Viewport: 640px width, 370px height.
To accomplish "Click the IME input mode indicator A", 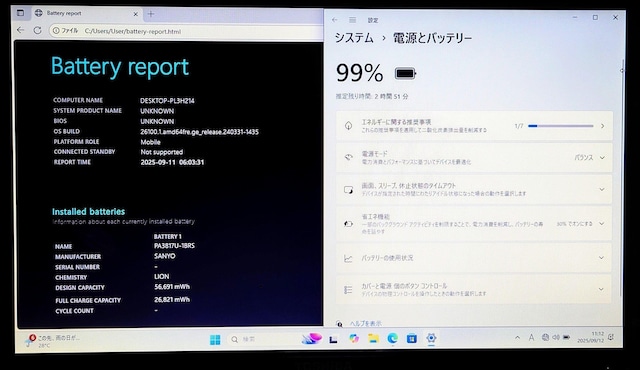I will pyautogui.click(x=531, y=337).
